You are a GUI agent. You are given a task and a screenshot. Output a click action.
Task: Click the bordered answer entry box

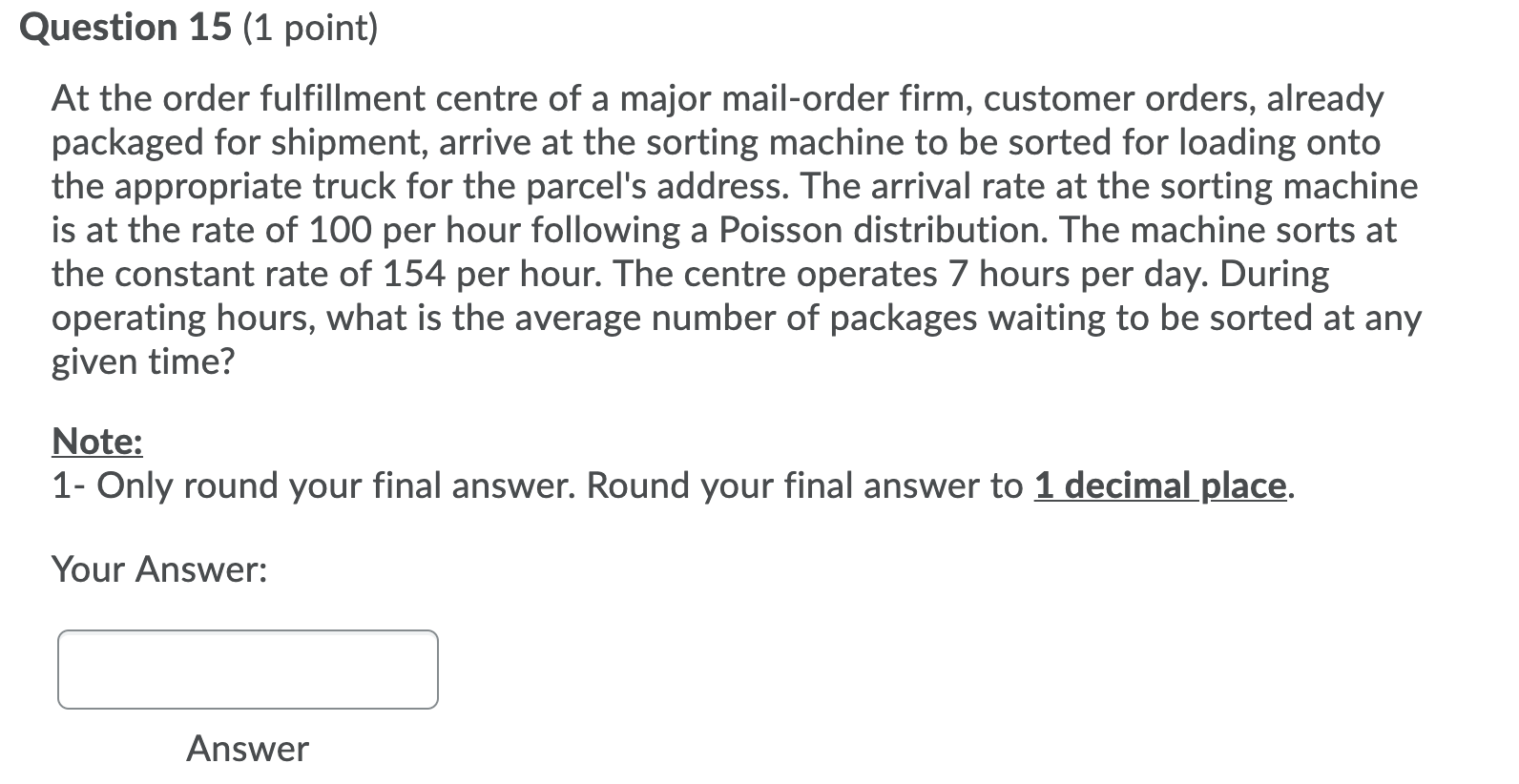coord(246,670)
